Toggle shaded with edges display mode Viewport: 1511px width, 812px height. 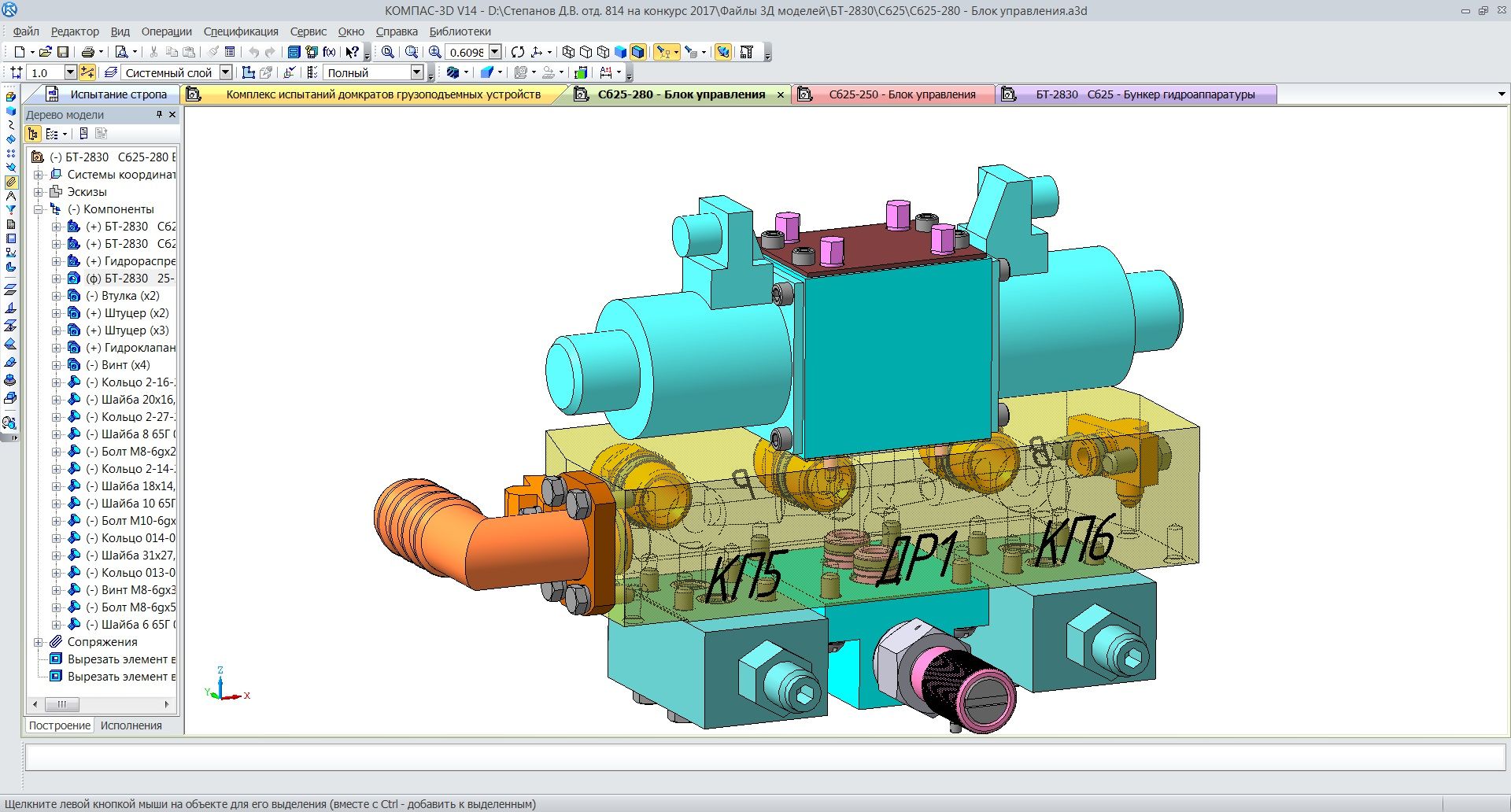pos(638,52)
